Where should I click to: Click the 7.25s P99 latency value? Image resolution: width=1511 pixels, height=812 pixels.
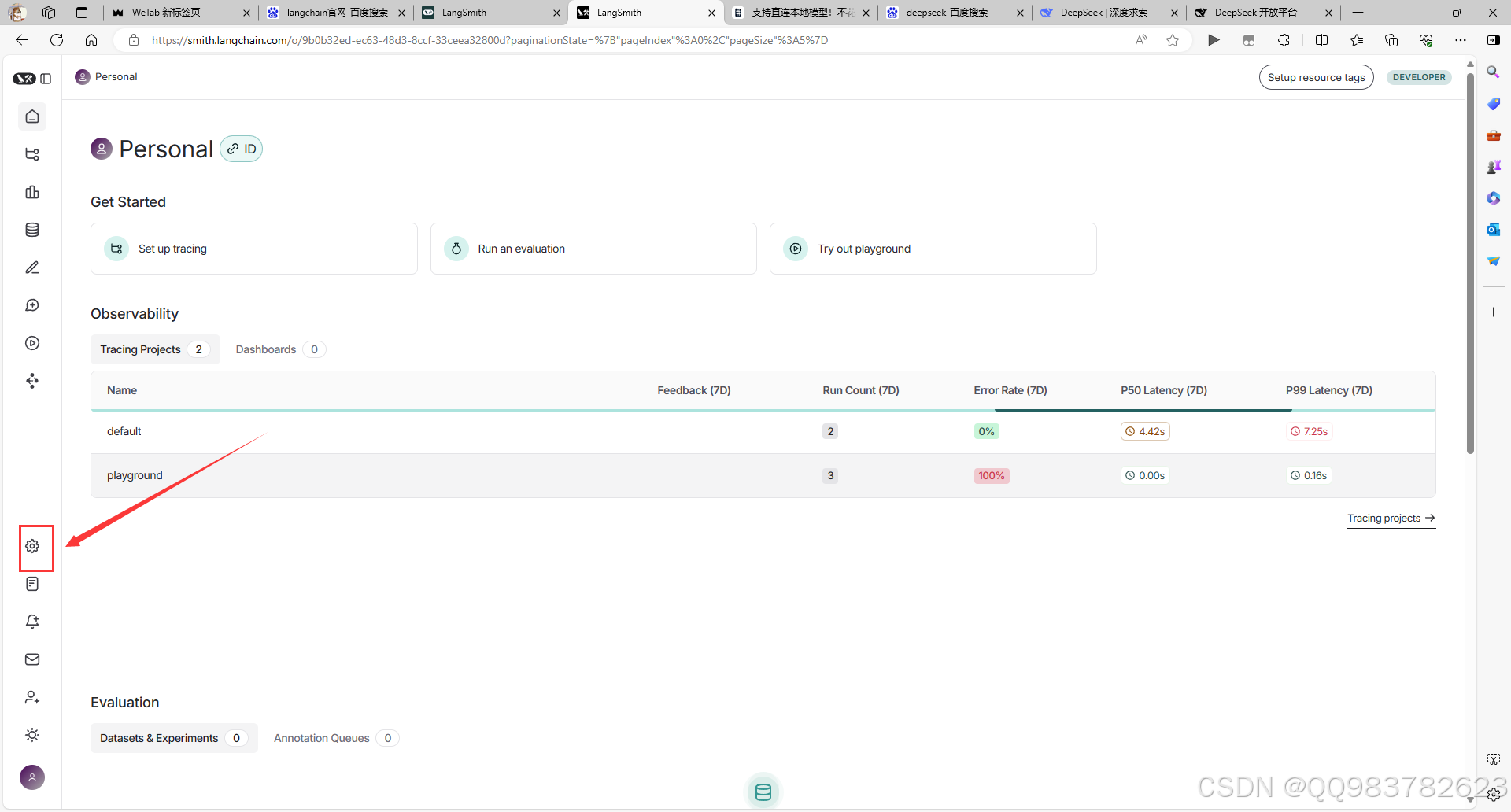1309,431
